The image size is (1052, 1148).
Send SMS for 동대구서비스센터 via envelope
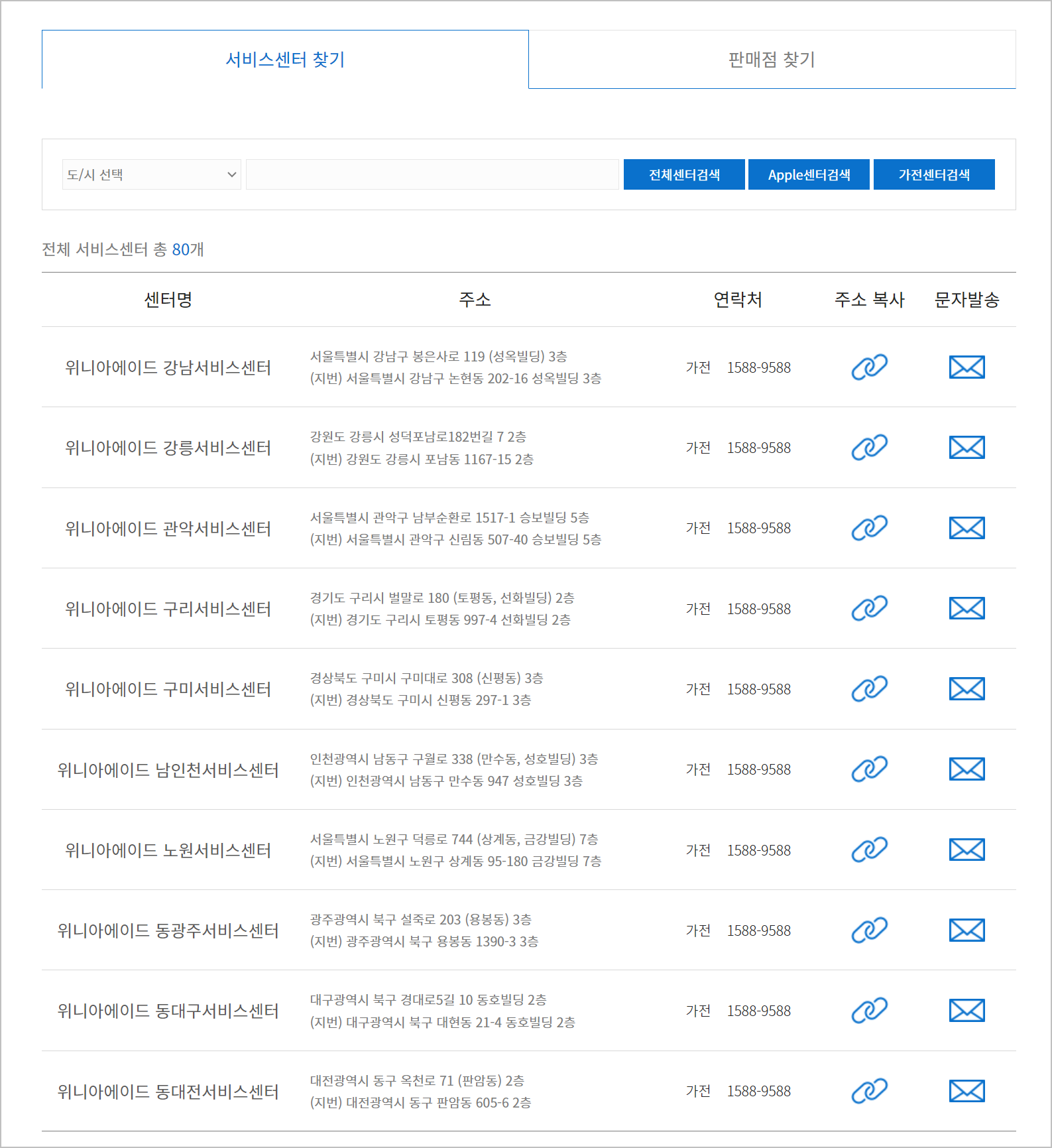pos(966,1011)
